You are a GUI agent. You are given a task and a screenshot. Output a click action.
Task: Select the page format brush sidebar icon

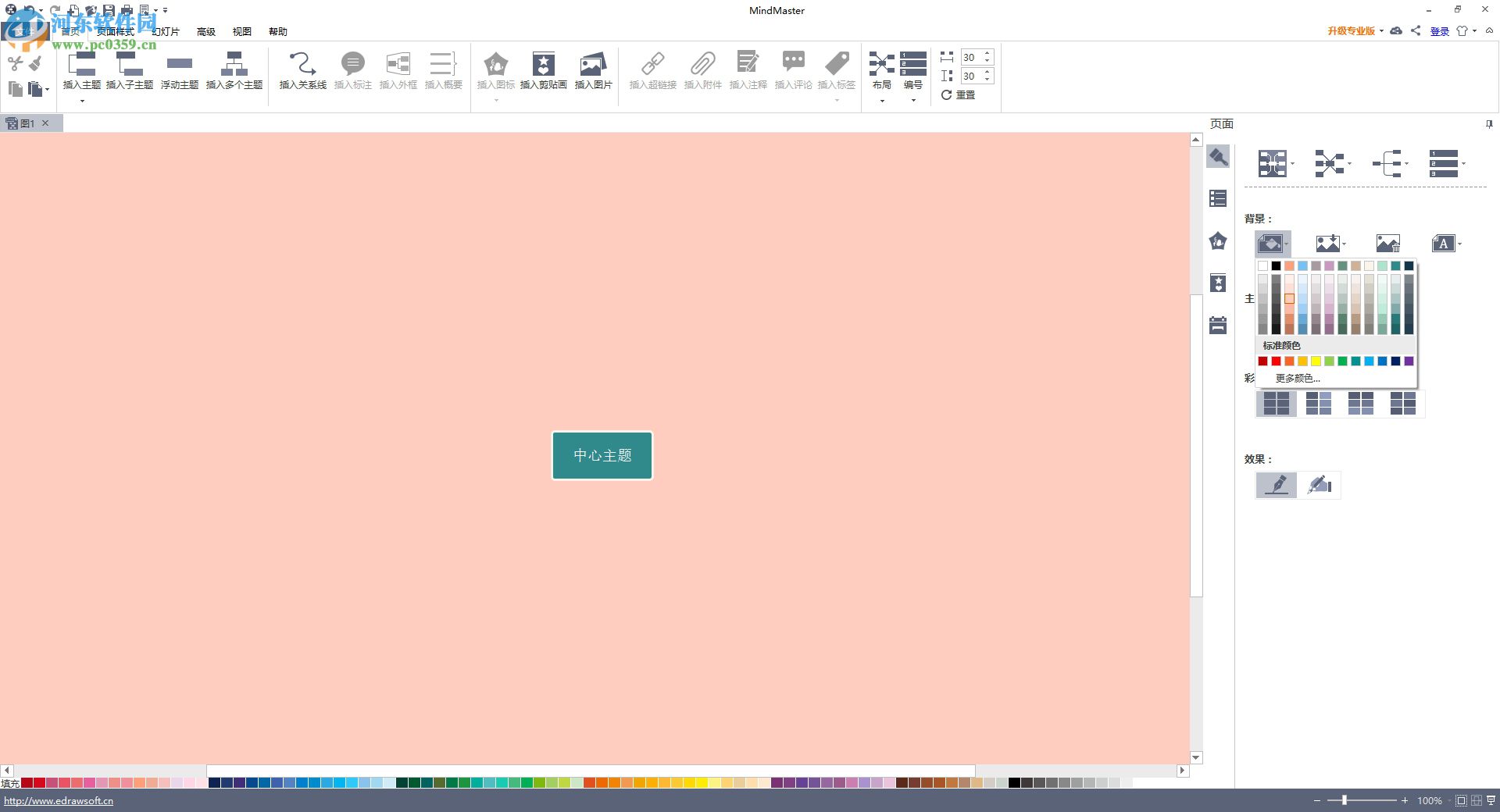1218,157
